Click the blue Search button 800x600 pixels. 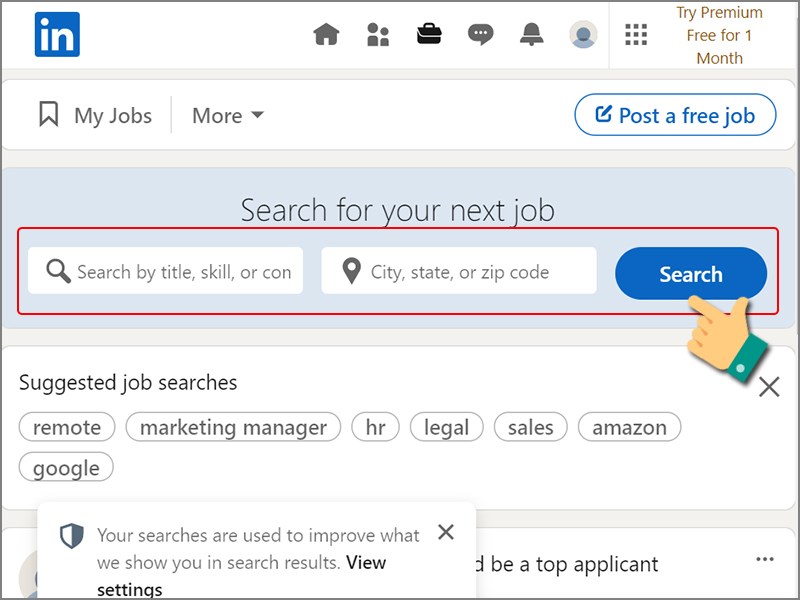click(691, 273)
